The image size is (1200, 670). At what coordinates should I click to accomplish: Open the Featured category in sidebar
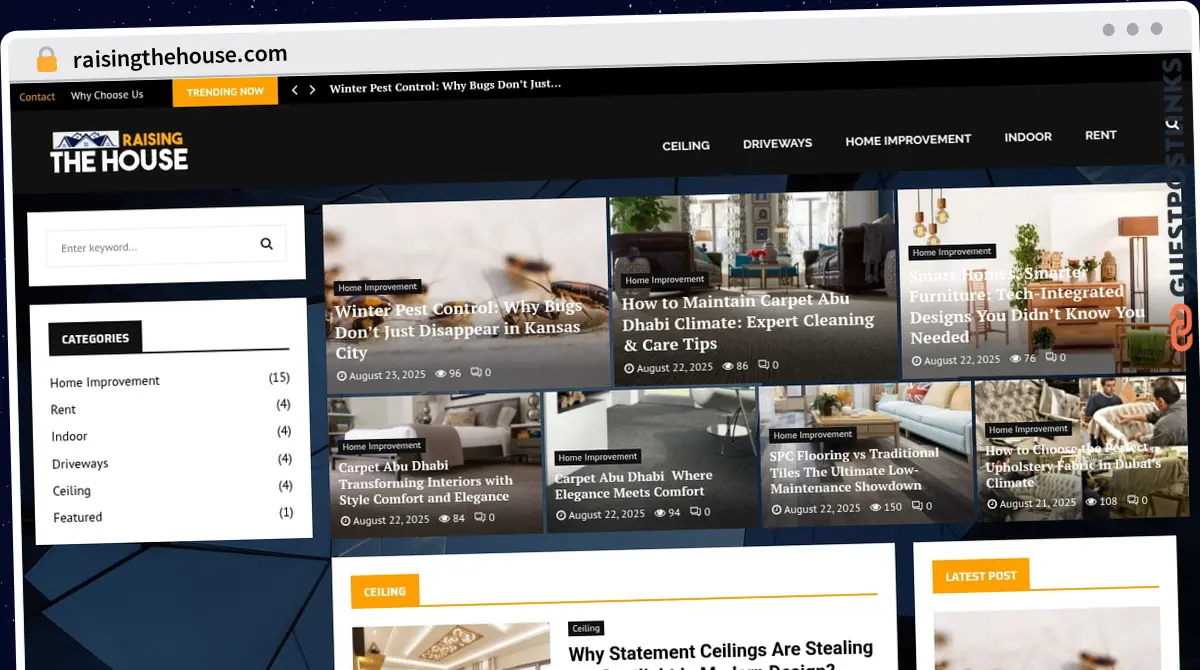pyautogui.click(x=77, y=517)
